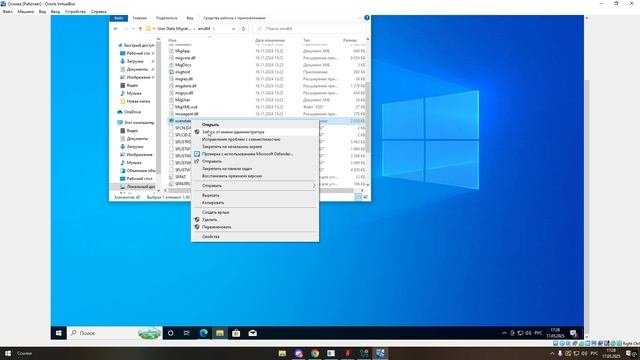Switch to the Home (Главная) ribbon tab
Viewport: 640px width, 360px height.
point(140,18)
